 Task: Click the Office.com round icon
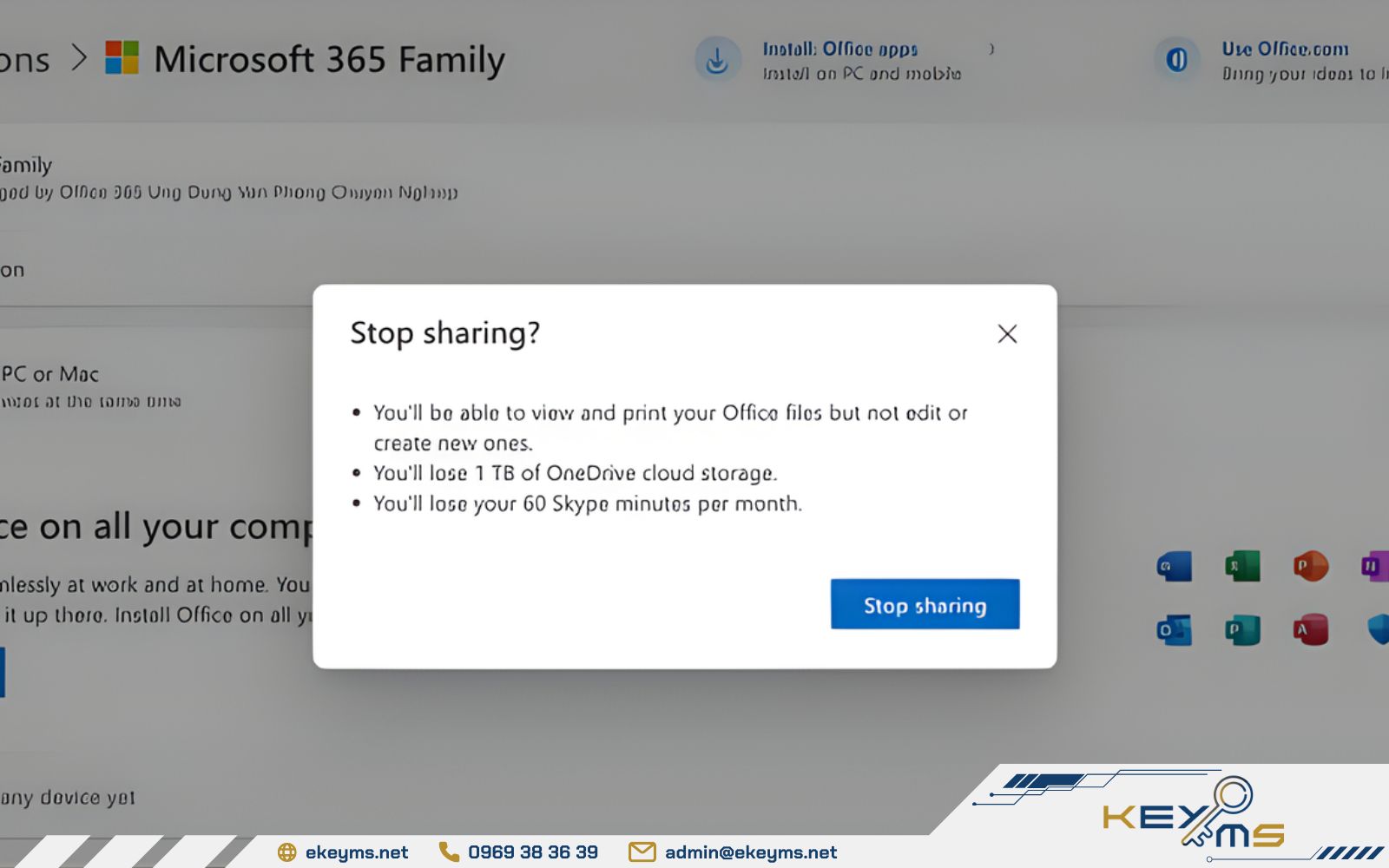[1176, 60]
